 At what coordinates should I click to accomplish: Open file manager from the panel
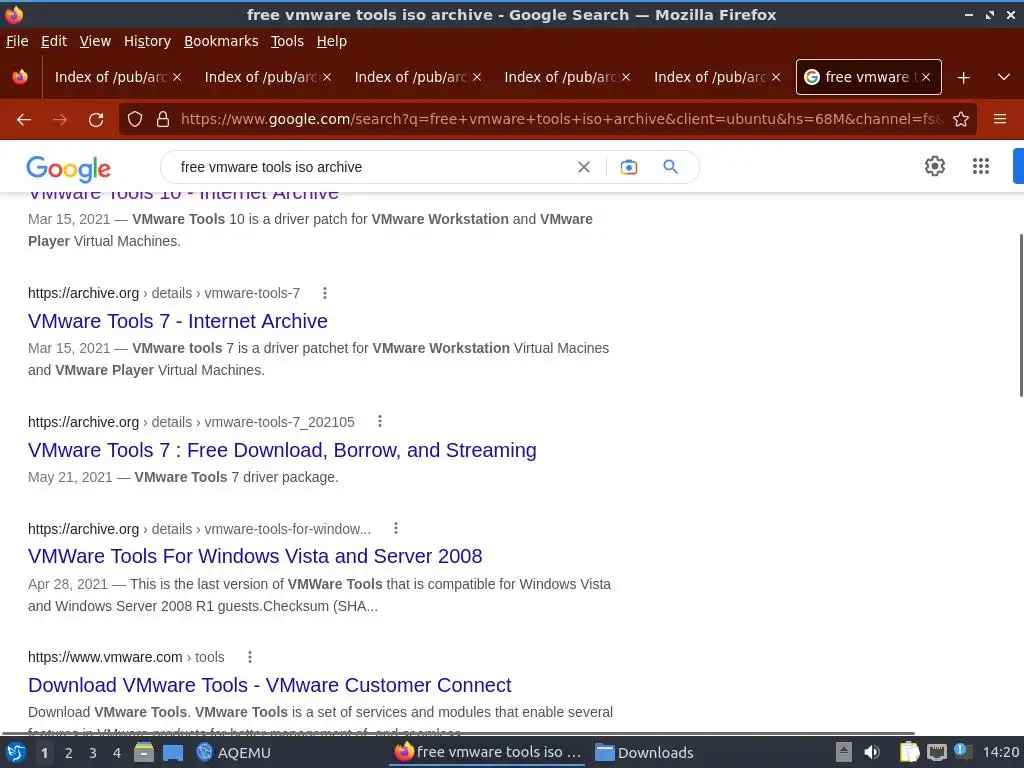144,753
